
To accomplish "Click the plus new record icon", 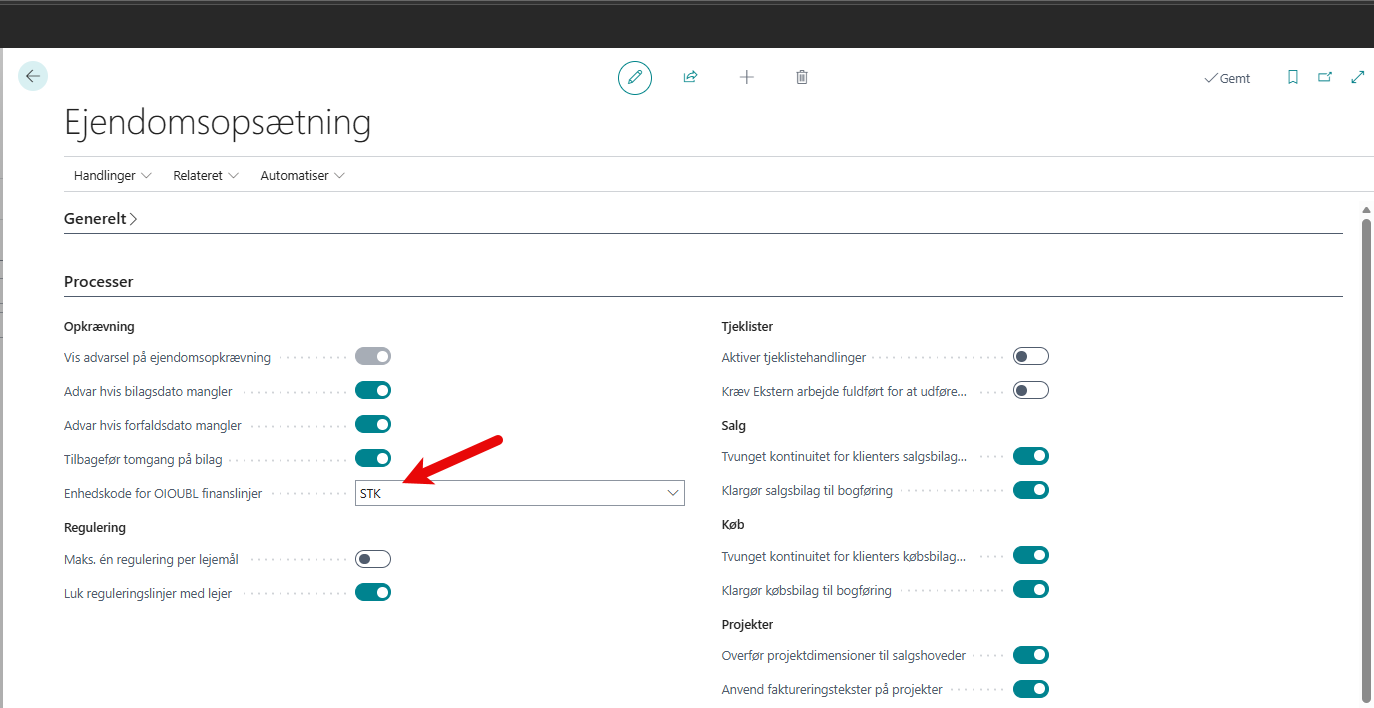I will tap(746, 77).
